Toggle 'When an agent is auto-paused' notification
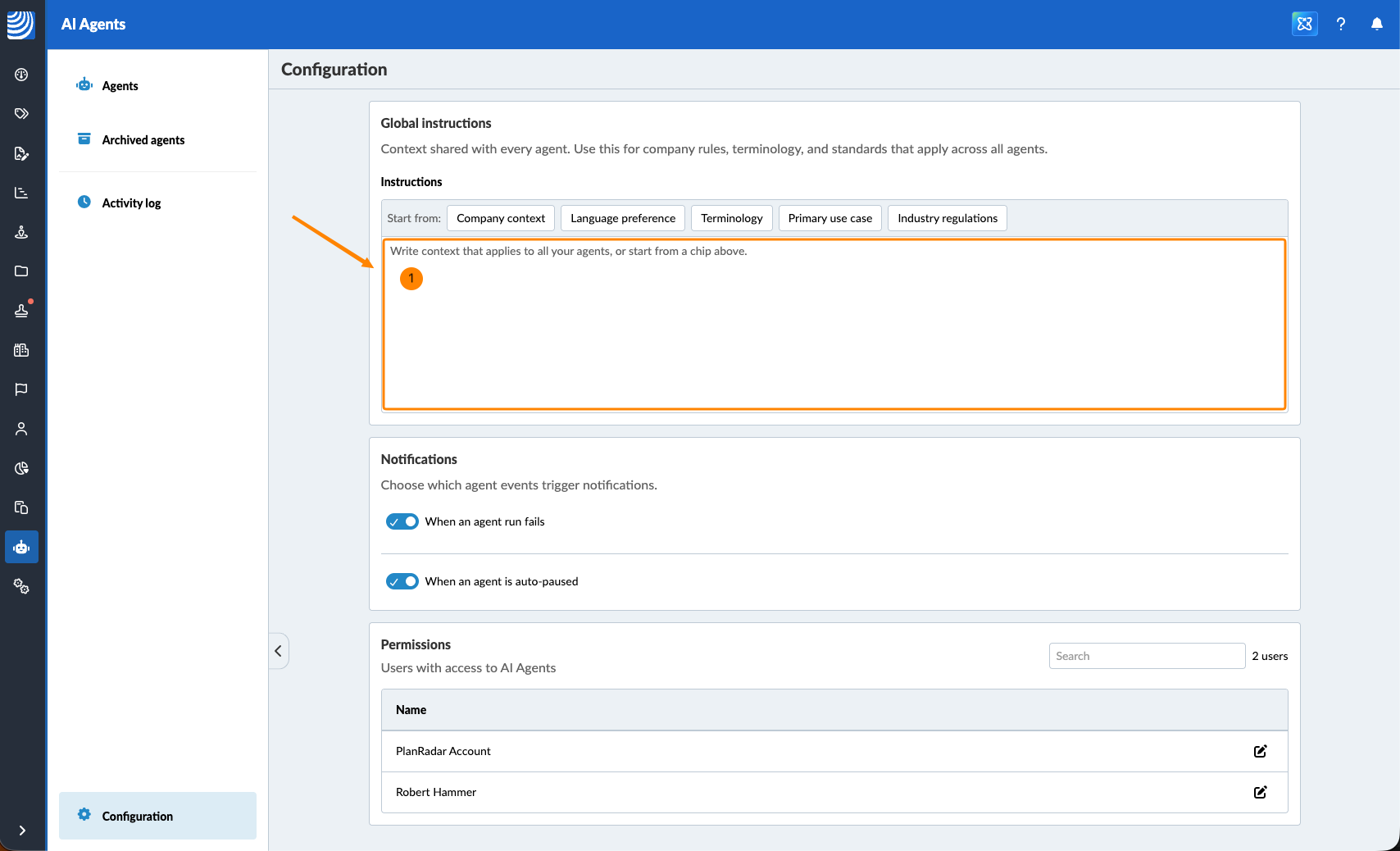The image size is (1400, 851). pos(402,581)
